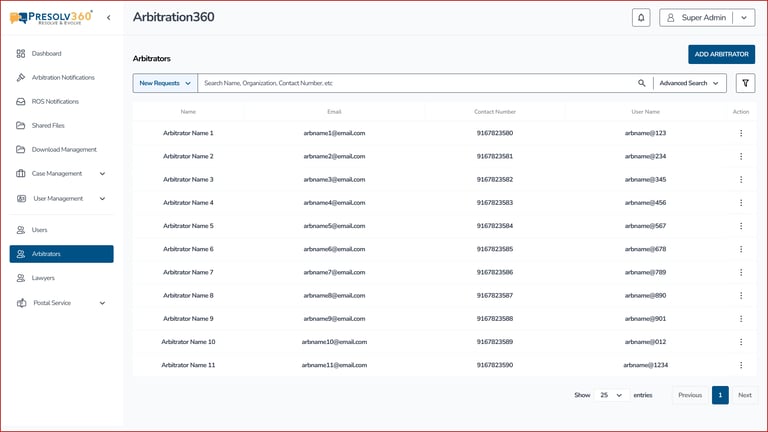
Task: Open action menu for Arbitrator Name 4
Action: click(x=741, y=203)
